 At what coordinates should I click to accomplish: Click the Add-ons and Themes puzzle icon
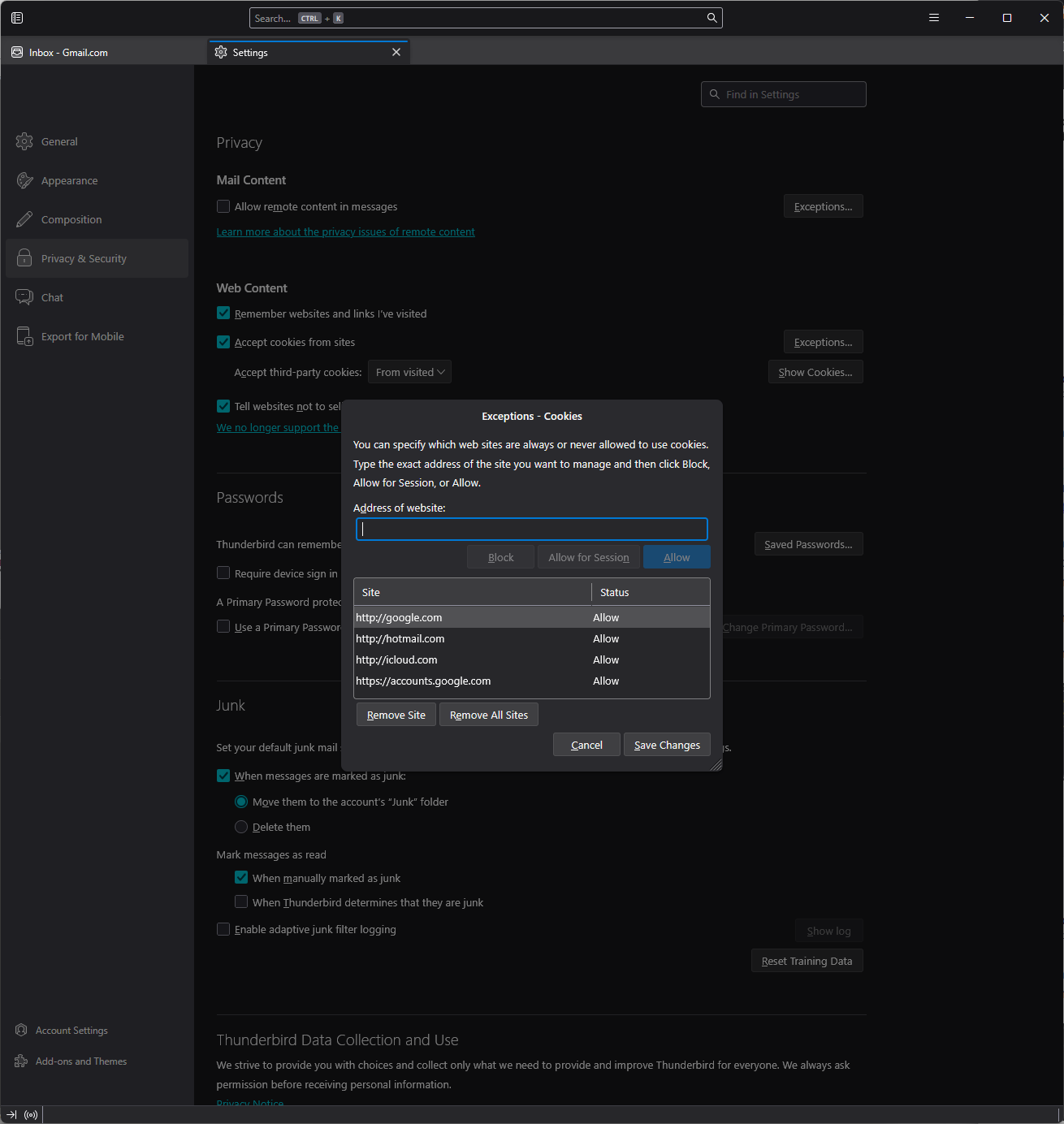pos(21,1061)
